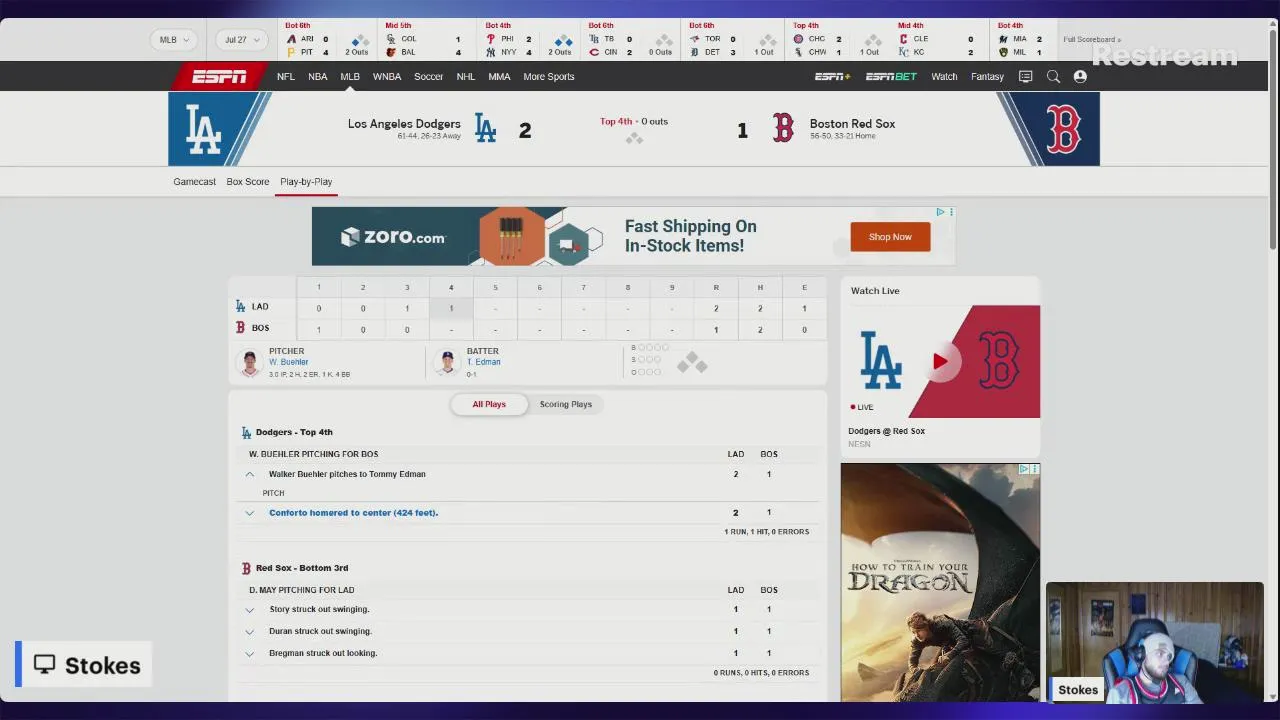Viewport: 1280px width, 720px height.
Task: Click the large LA logo on the header banner
Action: point(204,129)
